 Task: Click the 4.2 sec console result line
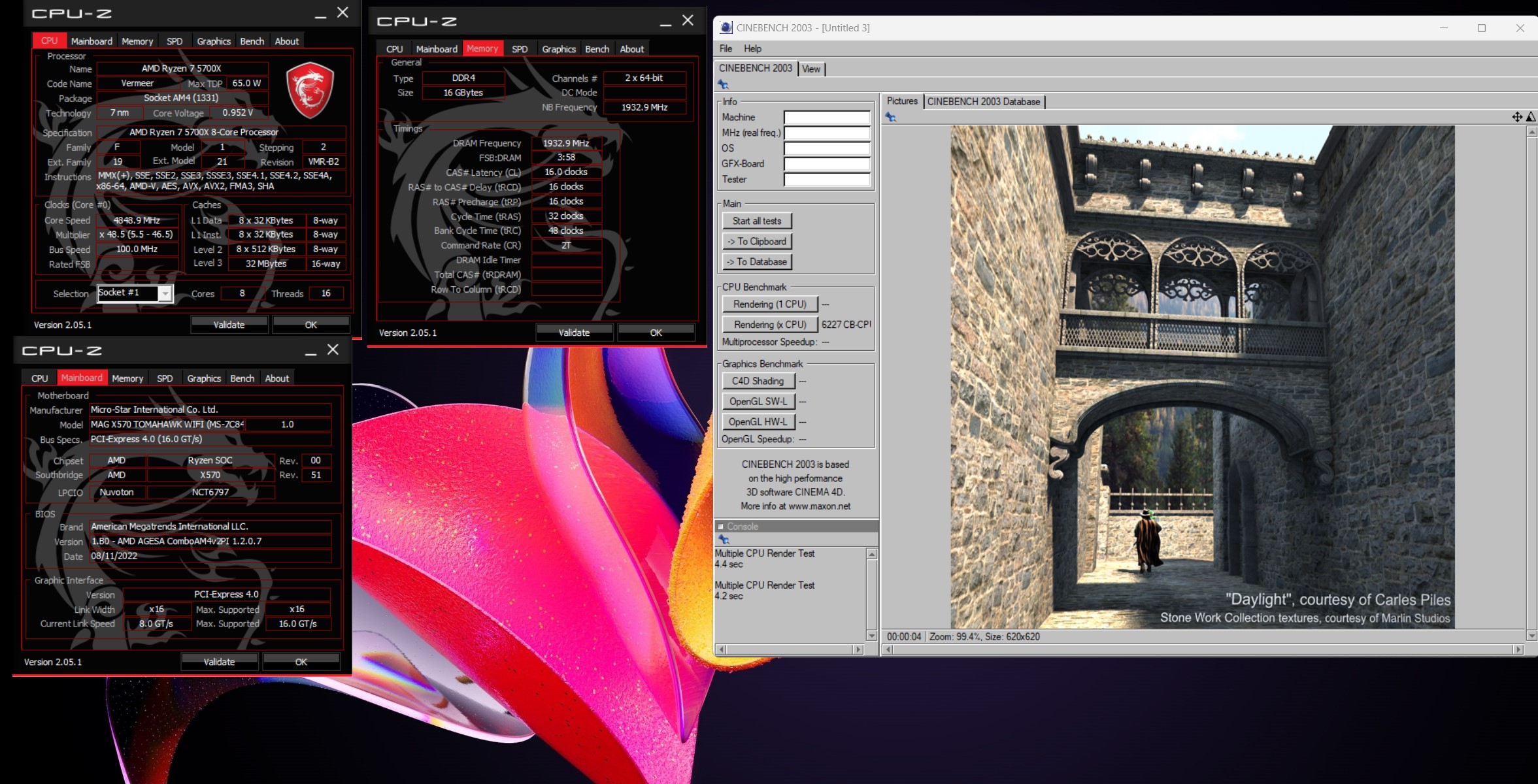(729, 596)
